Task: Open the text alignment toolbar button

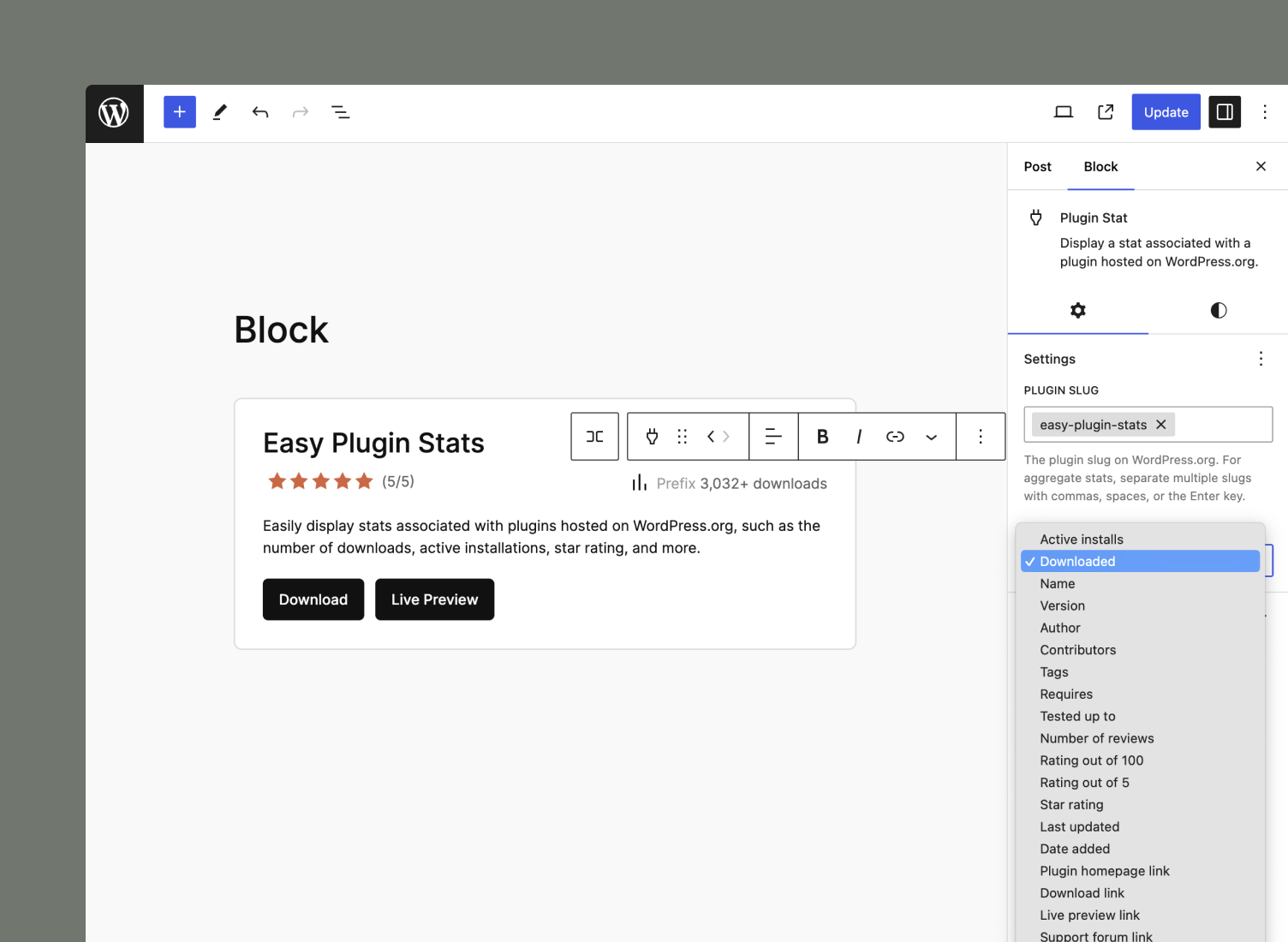Action: click(773, 437)
